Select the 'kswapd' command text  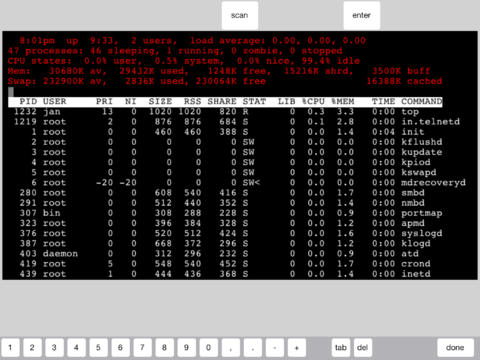click(x=419, y=173)
